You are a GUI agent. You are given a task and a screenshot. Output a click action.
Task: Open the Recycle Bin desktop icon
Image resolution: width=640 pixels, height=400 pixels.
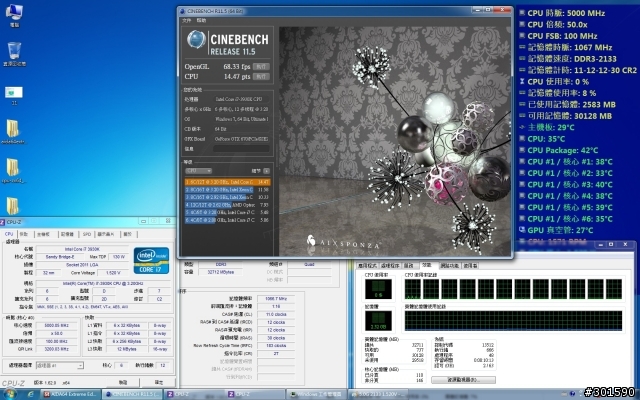click(14, 53)
